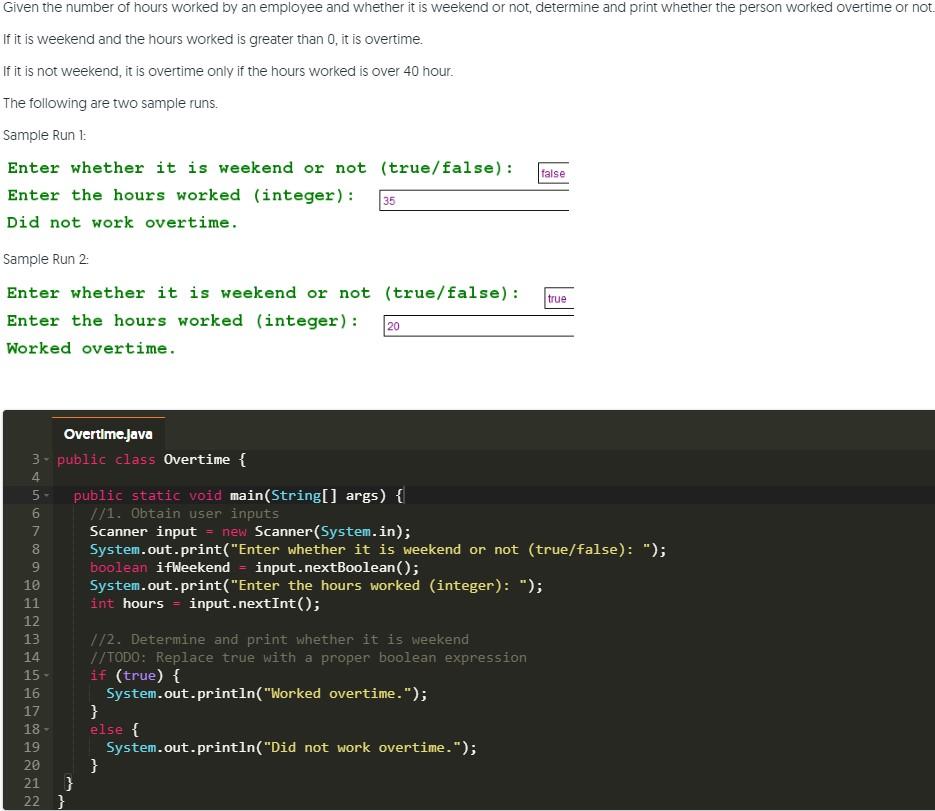The image size is (935, 811).
Task: Click the Scanner variable declaration line
Action: (250, 531)
